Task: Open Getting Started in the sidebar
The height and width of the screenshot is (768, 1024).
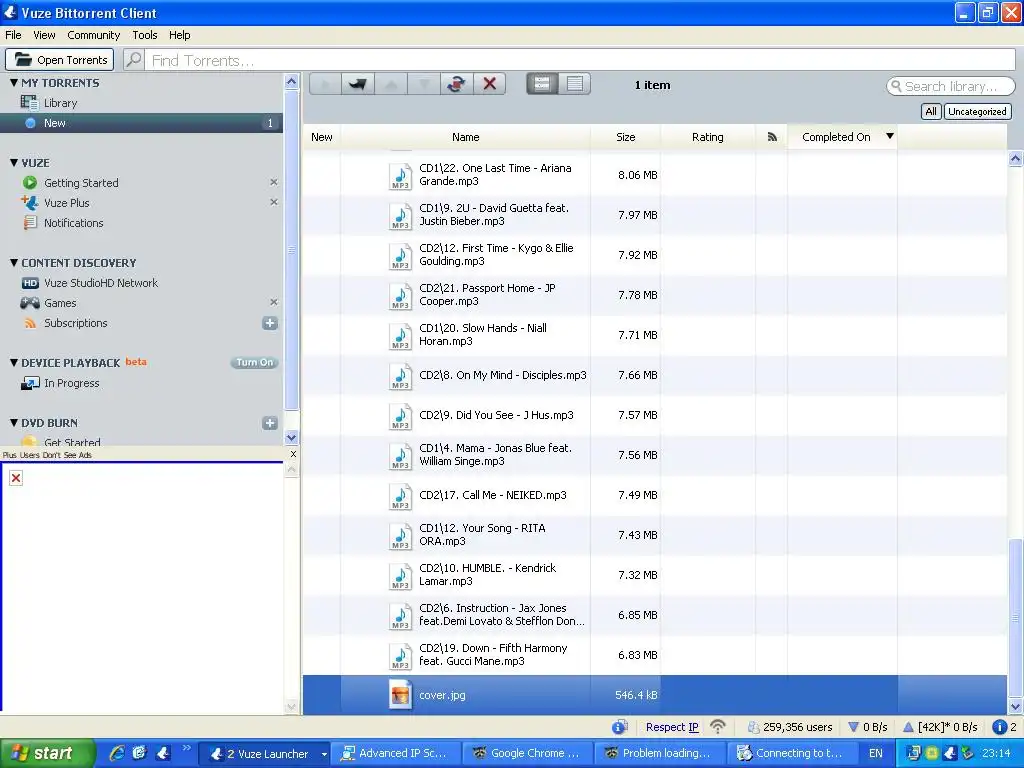Action: point(81,183)
